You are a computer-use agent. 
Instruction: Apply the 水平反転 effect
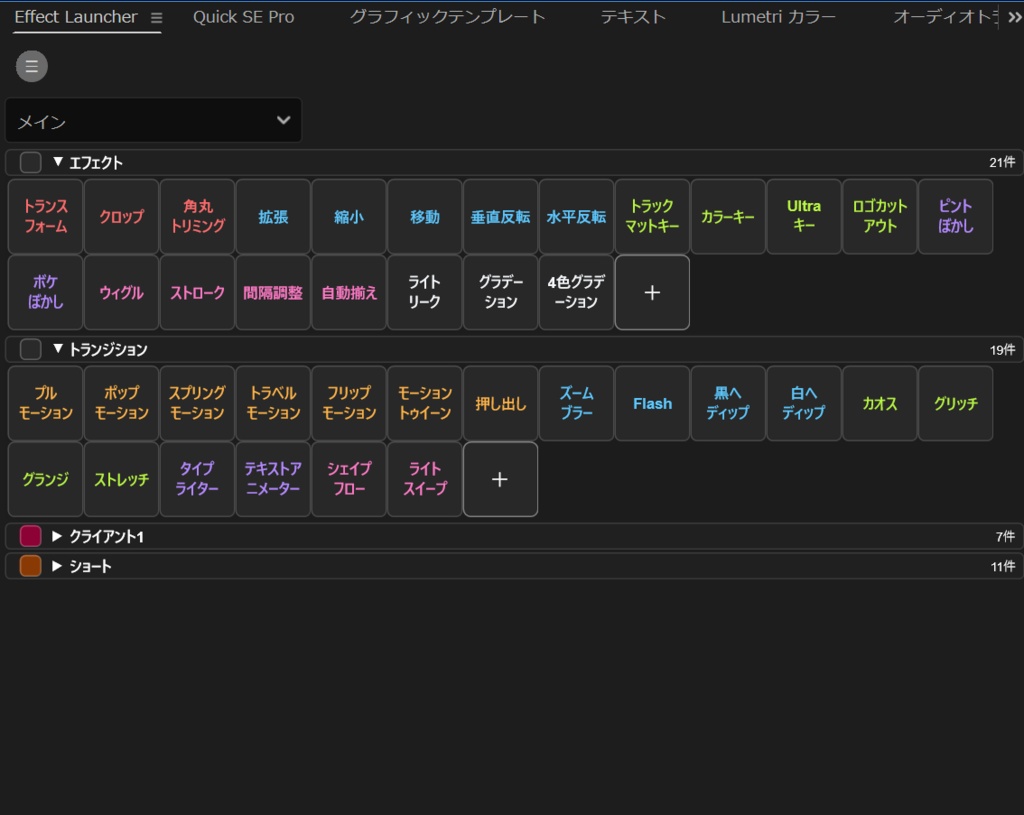576,216
